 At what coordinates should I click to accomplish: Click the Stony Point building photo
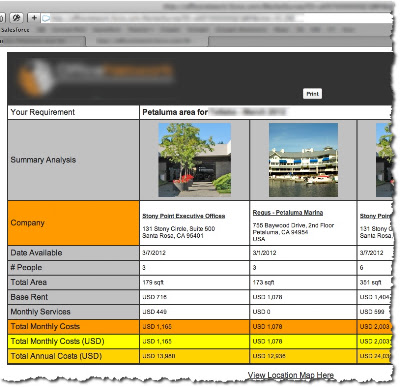(x=195, y=160)
